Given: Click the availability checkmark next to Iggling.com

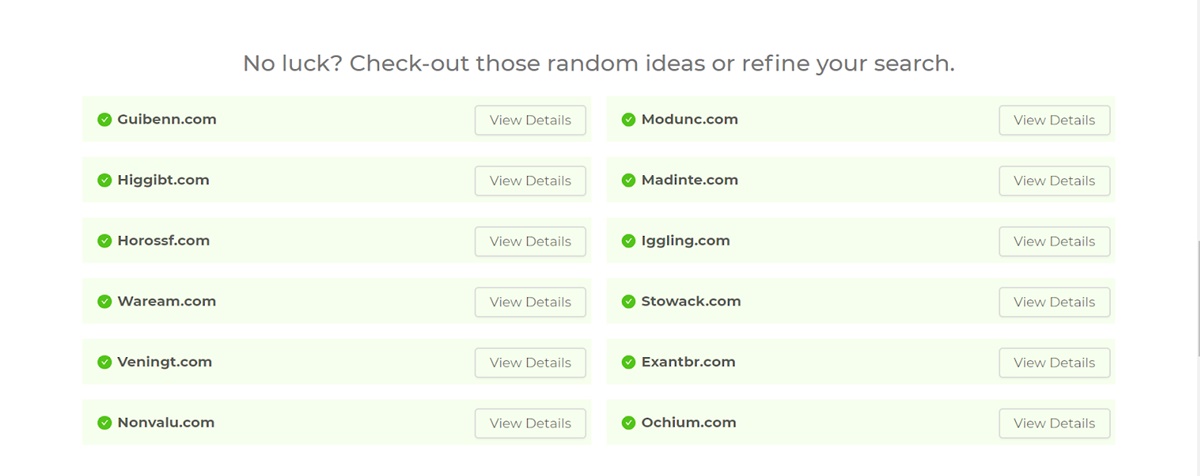Looking at the screenshot, I should click(x=628, y=241).
